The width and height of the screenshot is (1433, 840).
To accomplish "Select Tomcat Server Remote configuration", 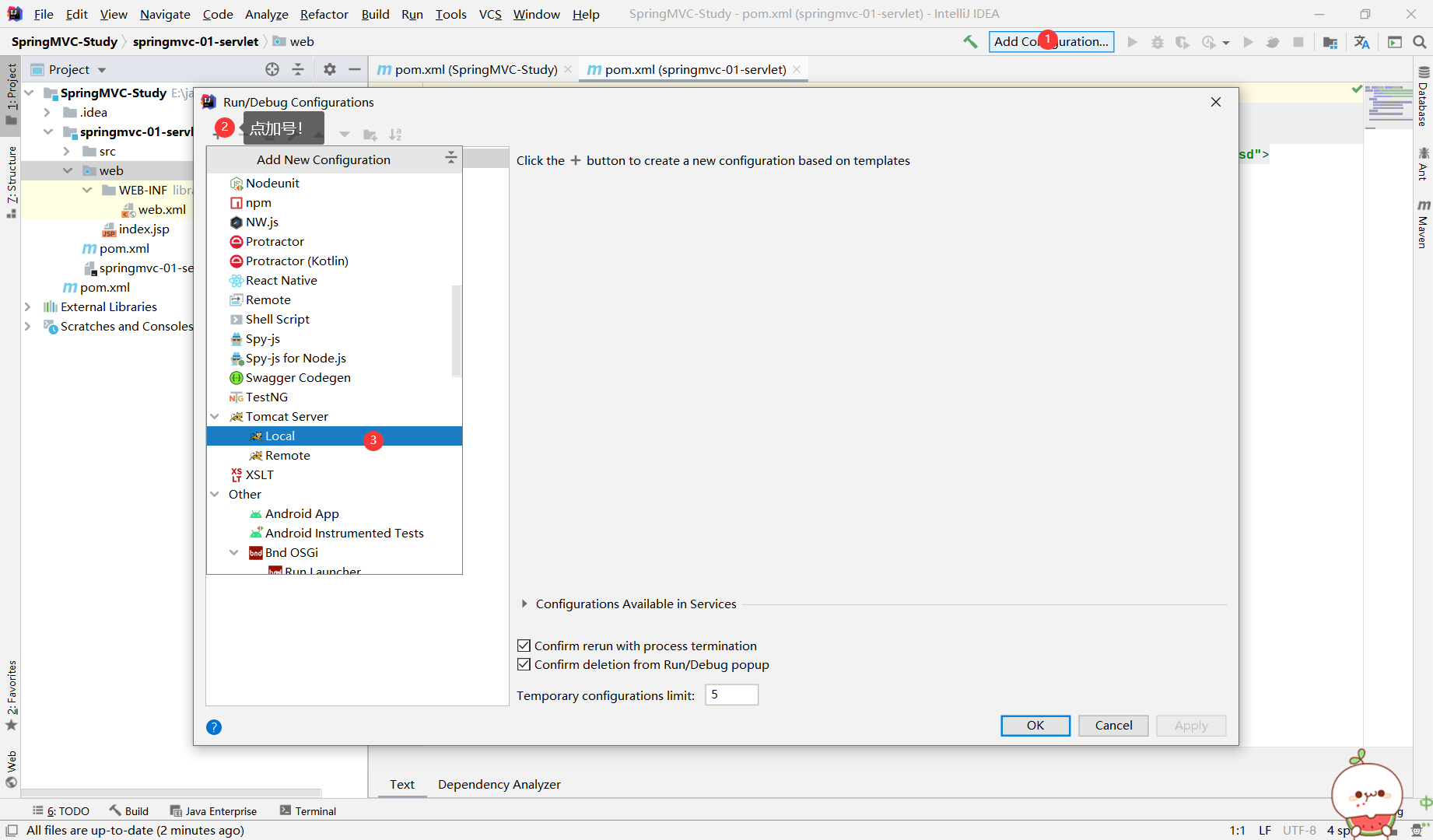I will (335, 455).
